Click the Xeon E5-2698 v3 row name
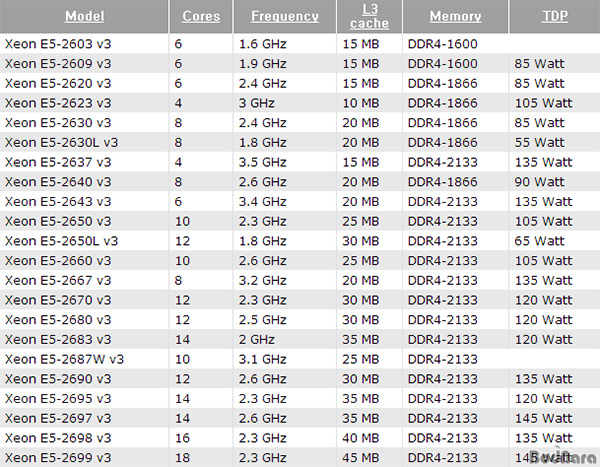The image size is (600, 467). tap(58, 438)
